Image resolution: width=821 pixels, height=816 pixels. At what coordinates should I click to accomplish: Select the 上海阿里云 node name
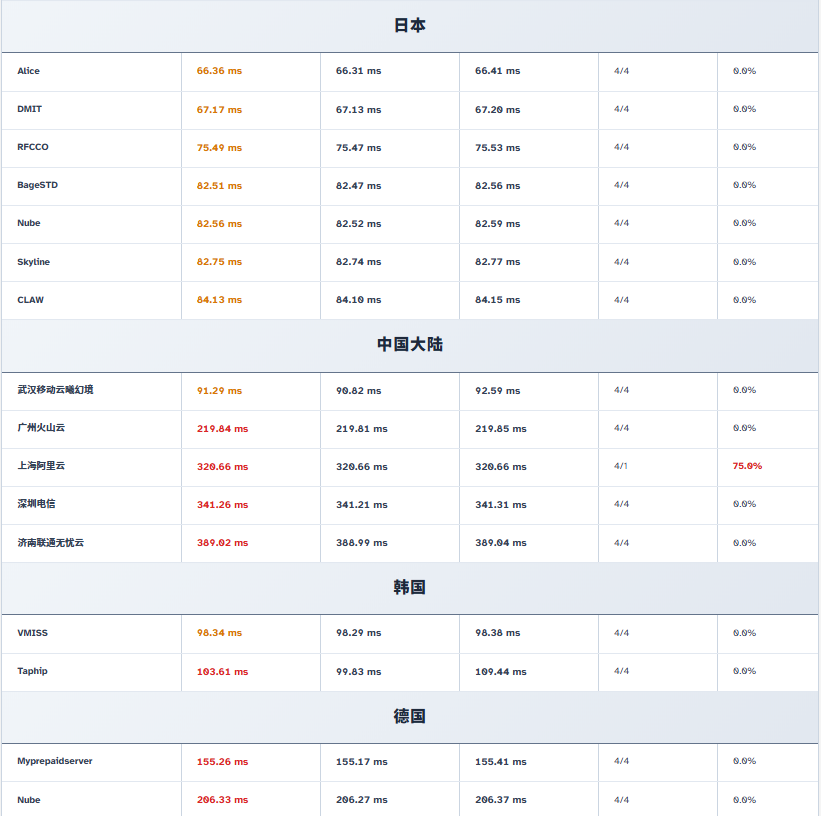41,466
